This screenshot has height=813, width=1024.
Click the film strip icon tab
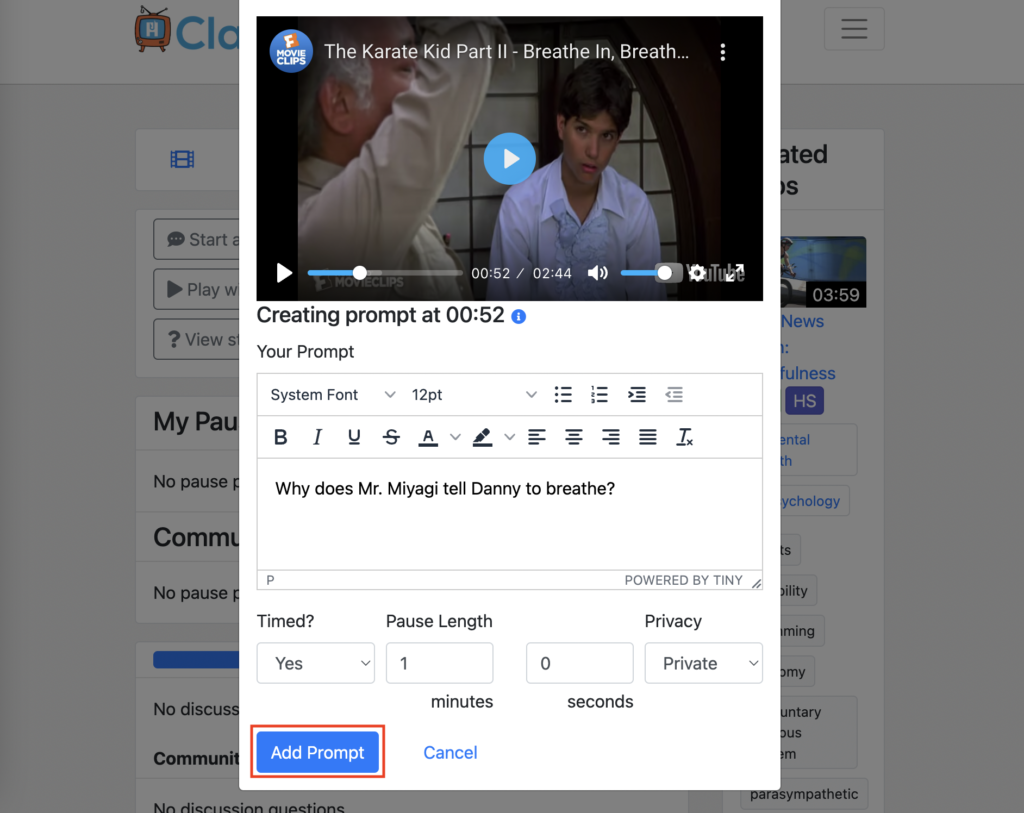182,159
